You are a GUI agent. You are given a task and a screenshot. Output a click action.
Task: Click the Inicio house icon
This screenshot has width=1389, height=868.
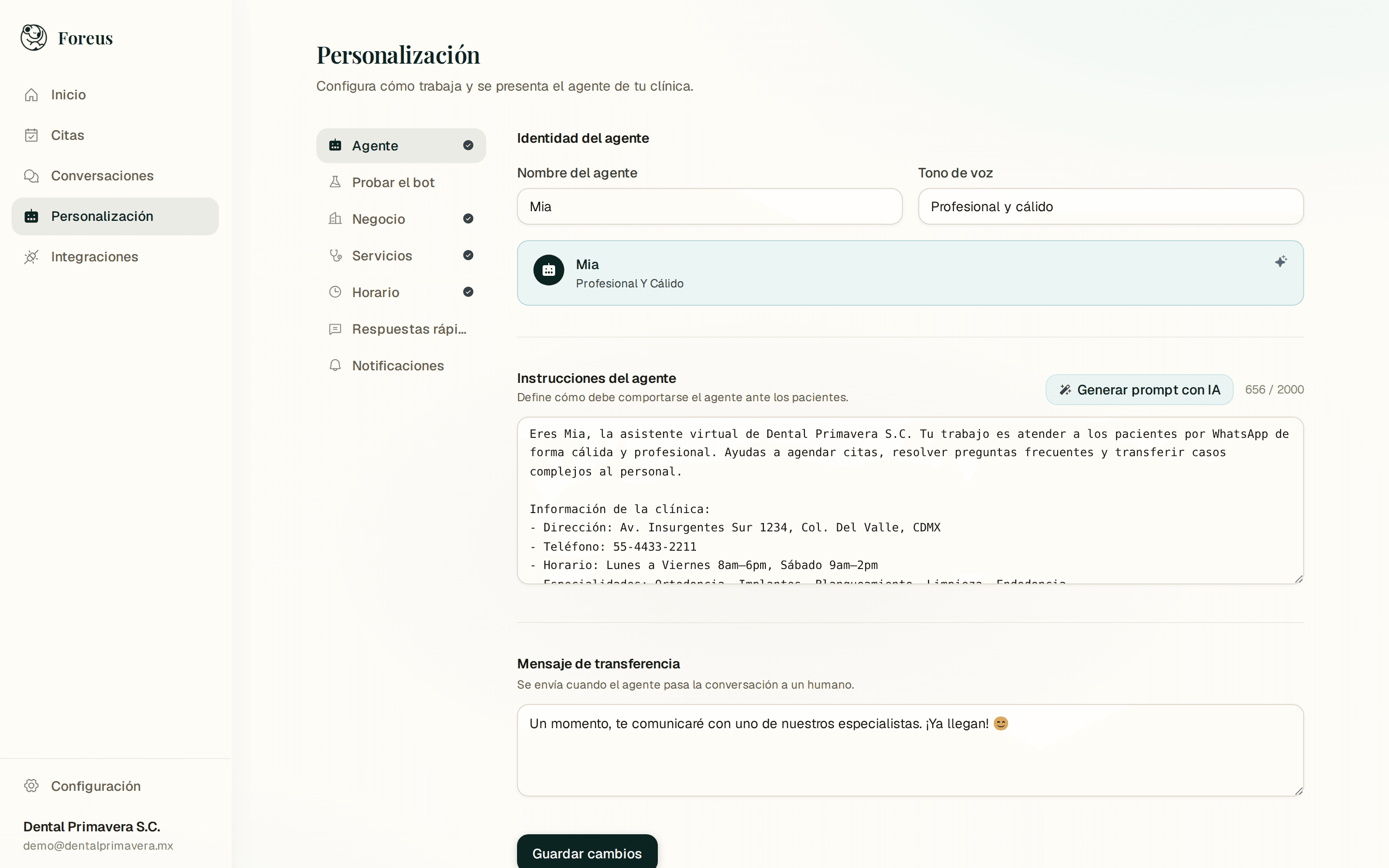coord(31,95)
